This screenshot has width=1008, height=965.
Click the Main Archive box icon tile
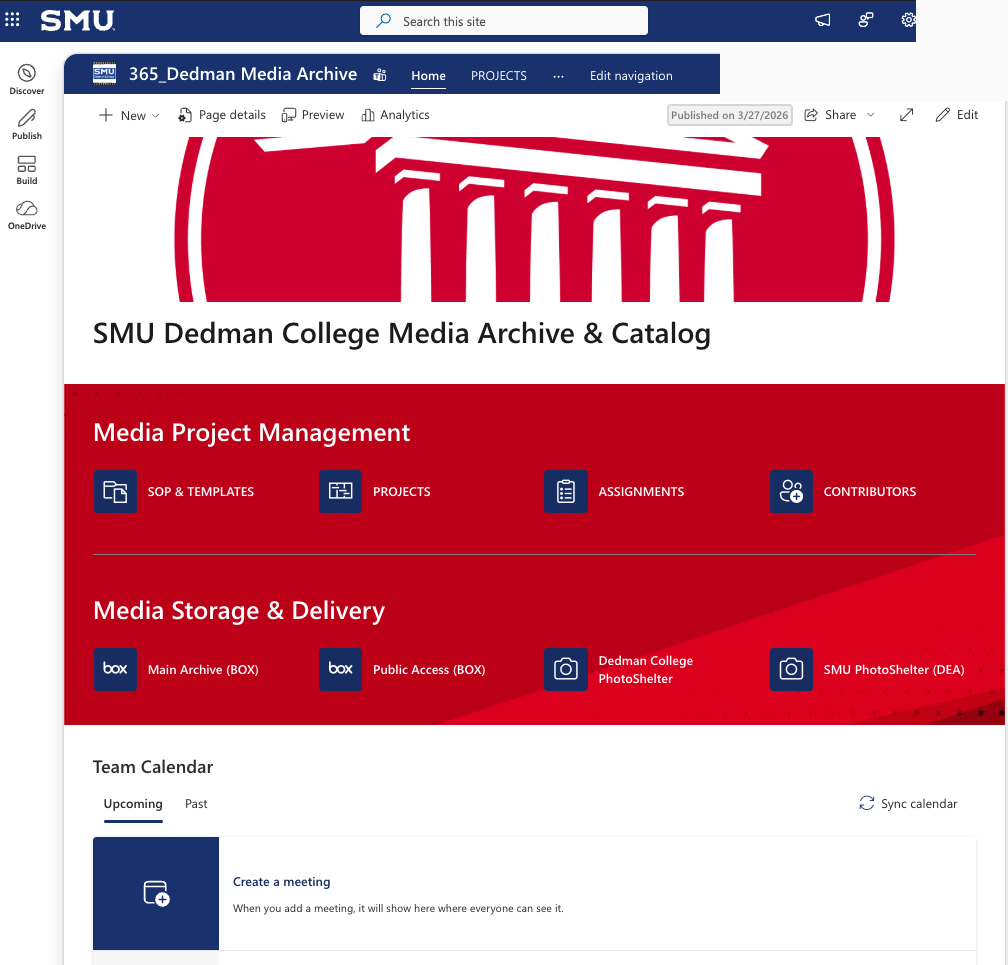[115, 669]
